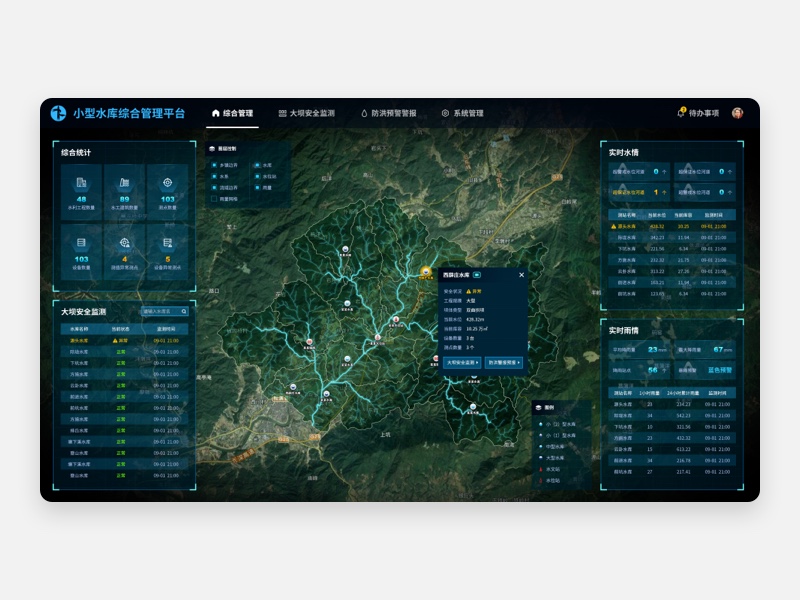
Task: Click the camera badge beside 西薛庄水库 title
Action: click(x=477, y=275)
